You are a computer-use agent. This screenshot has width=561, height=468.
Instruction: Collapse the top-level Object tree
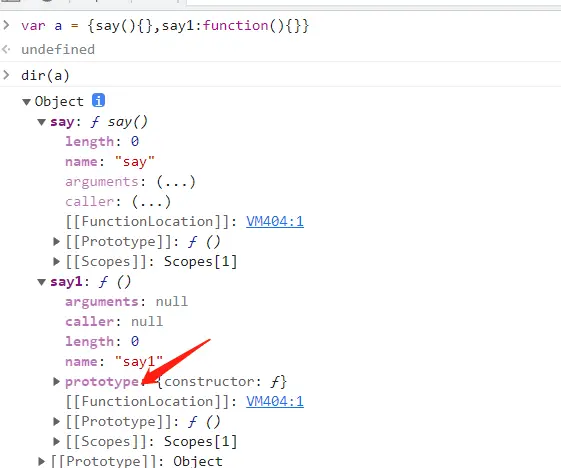(x=26, y=102)
